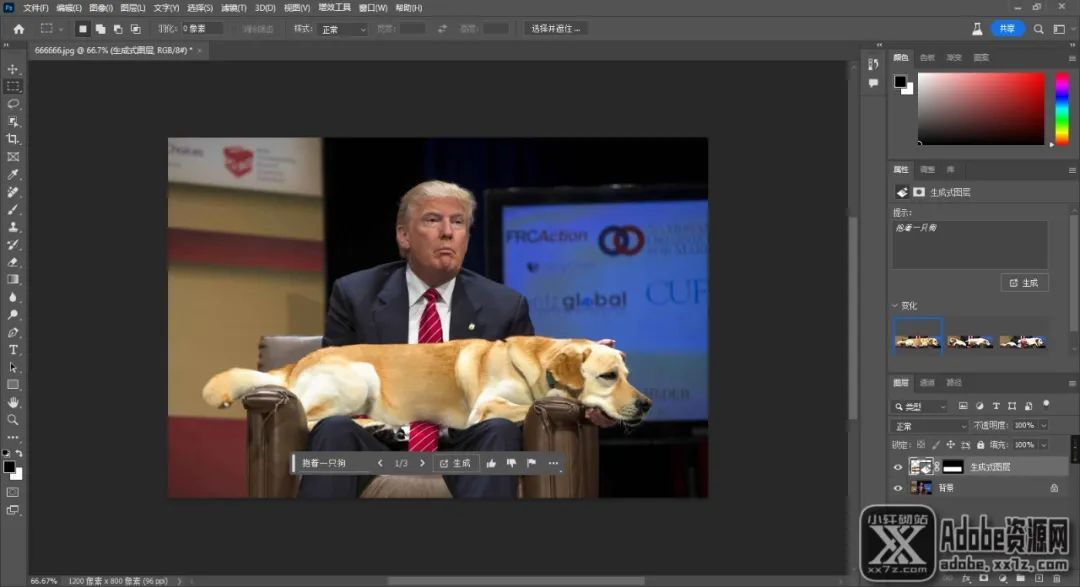Click the 选择并遮住 button
The image size is (1080, 587).
tap(555, 29)
